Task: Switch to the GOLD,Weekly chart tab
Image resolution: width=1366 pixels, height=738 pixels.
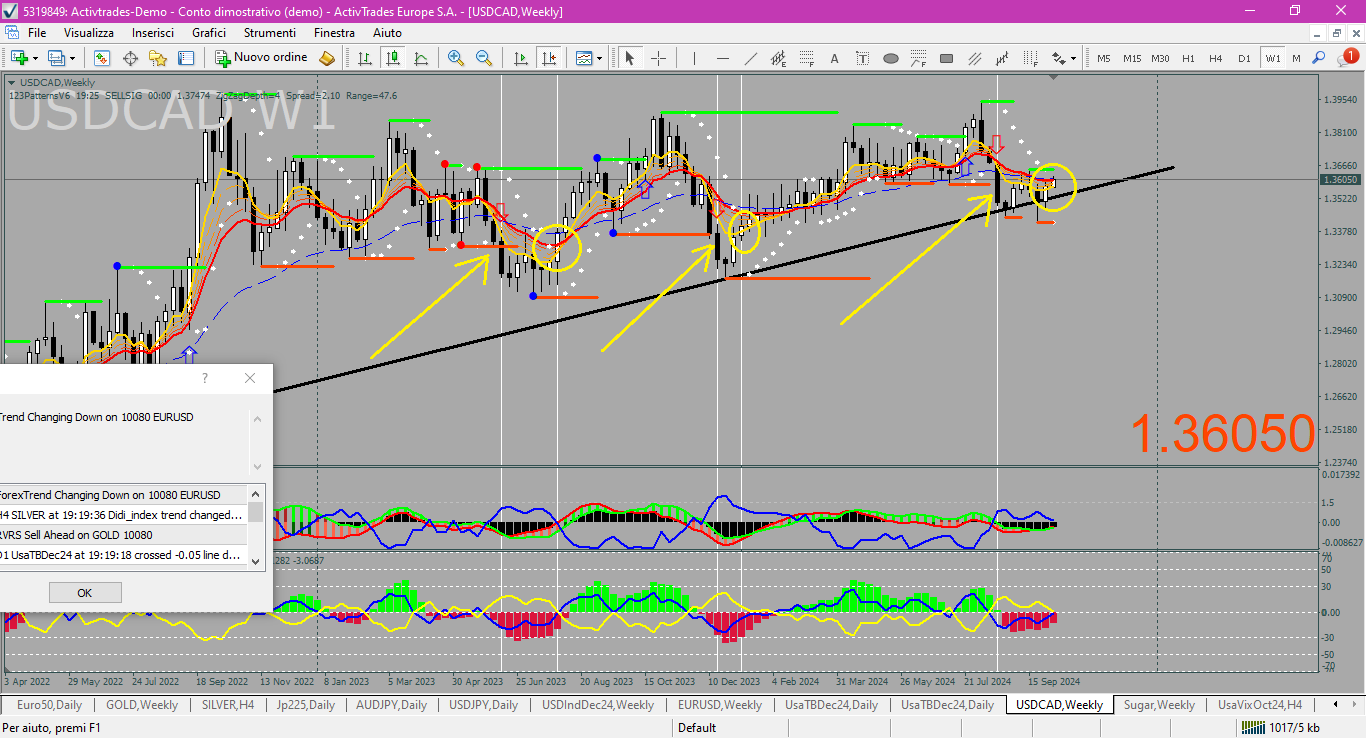Action: coord(142,705)
